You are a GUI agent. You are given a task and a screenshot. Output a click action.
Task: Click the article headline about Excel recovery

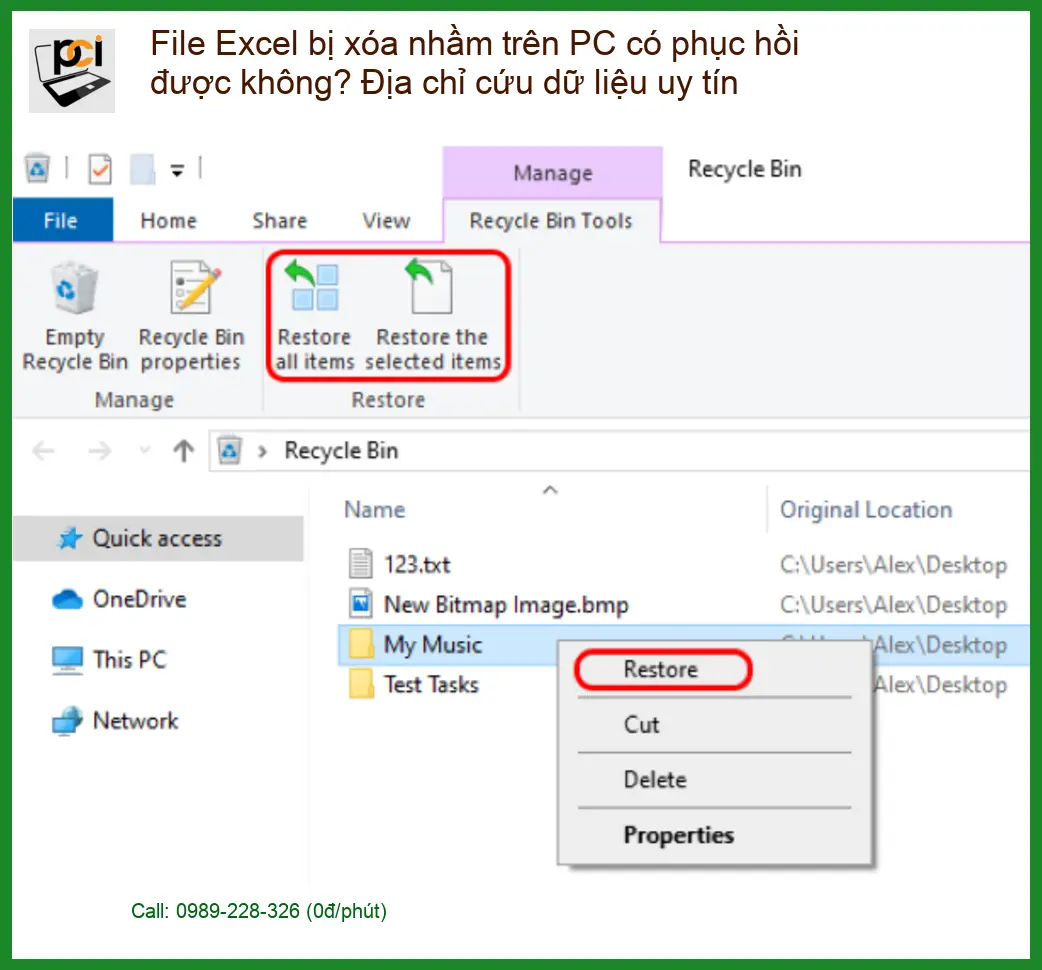[x=474, y=63]
